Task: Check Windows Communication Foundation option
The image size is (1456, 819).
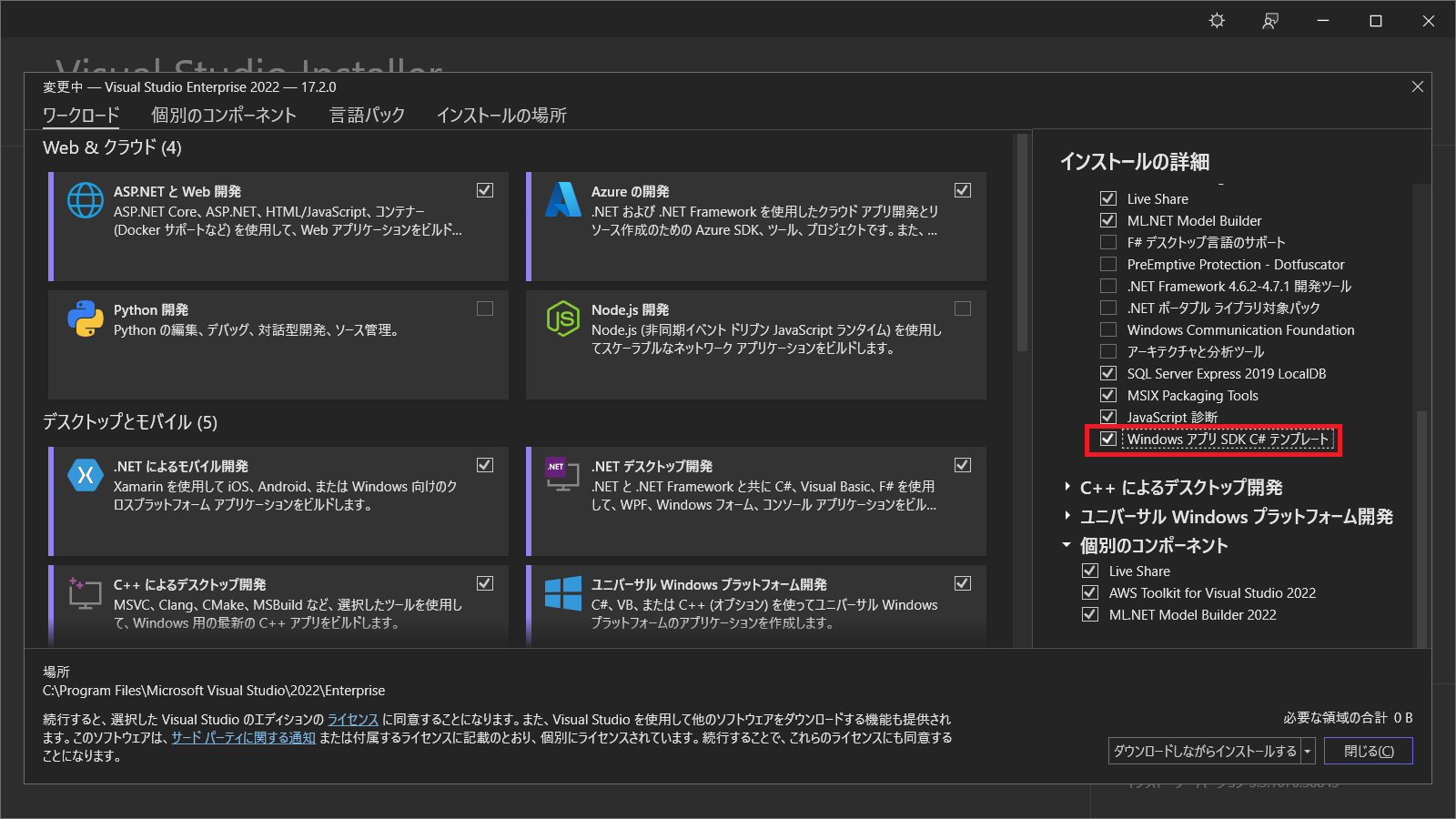Action: pos(1108,329)
